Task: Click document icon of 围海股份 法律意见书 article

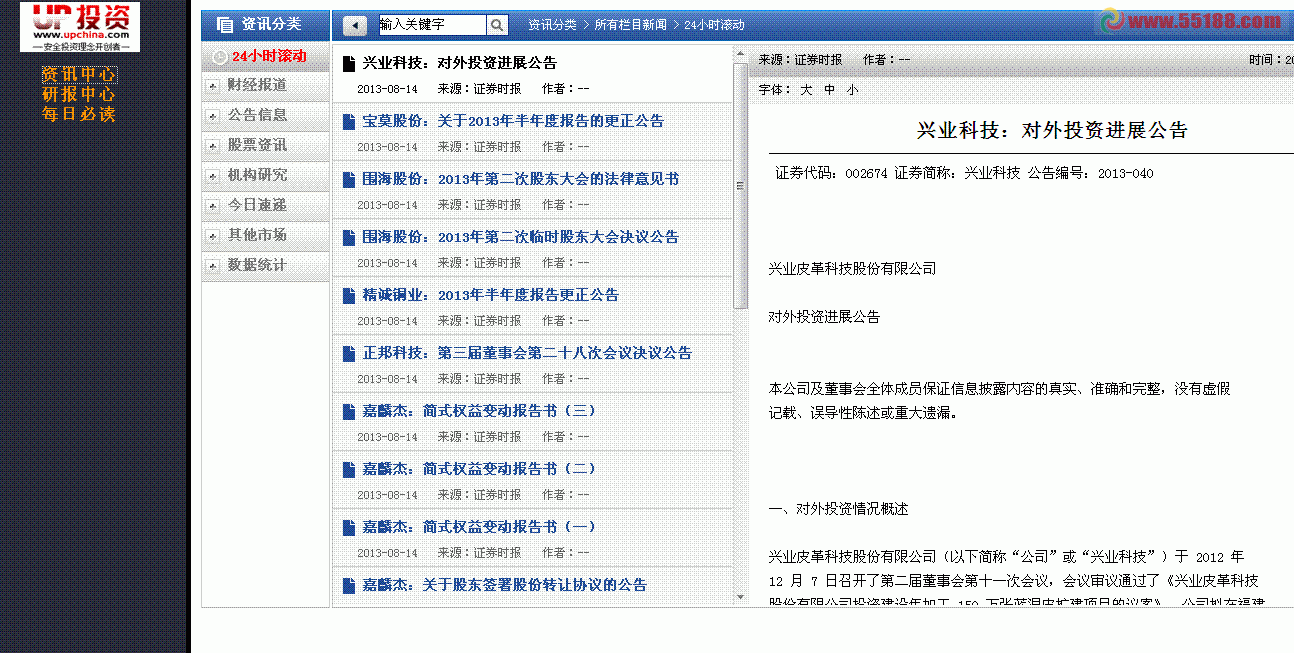Action: click(349, 179)
